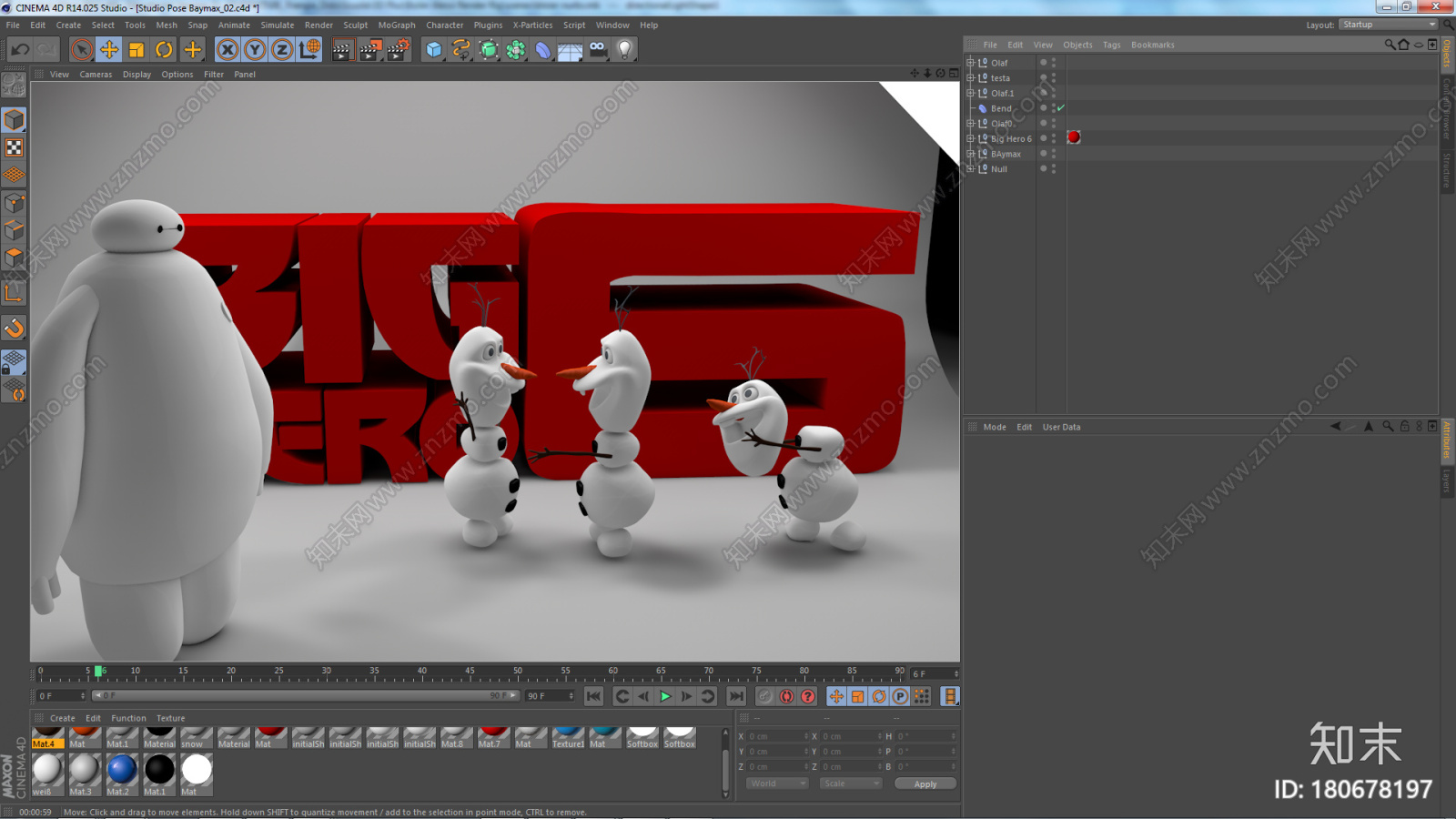Click the Axis mode L-shaped icon
The height and width of the screenshot is (819, 1456).
(14, 292)
